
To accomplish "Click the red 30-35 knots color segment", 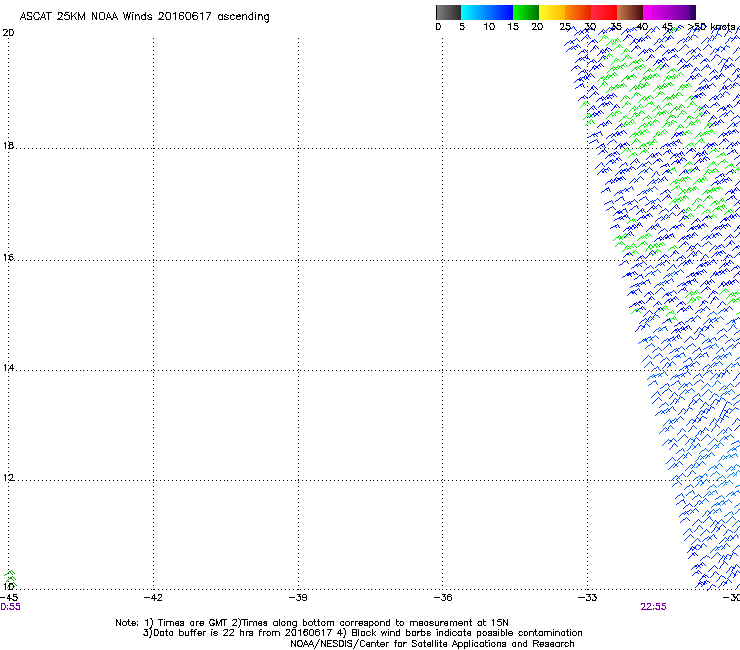I will (604, 12).
